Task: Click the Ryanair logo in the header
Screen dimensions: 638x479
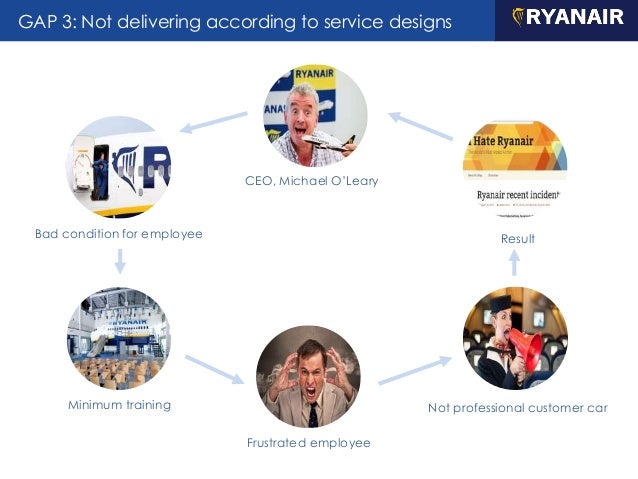Action: tap(568, 17)
